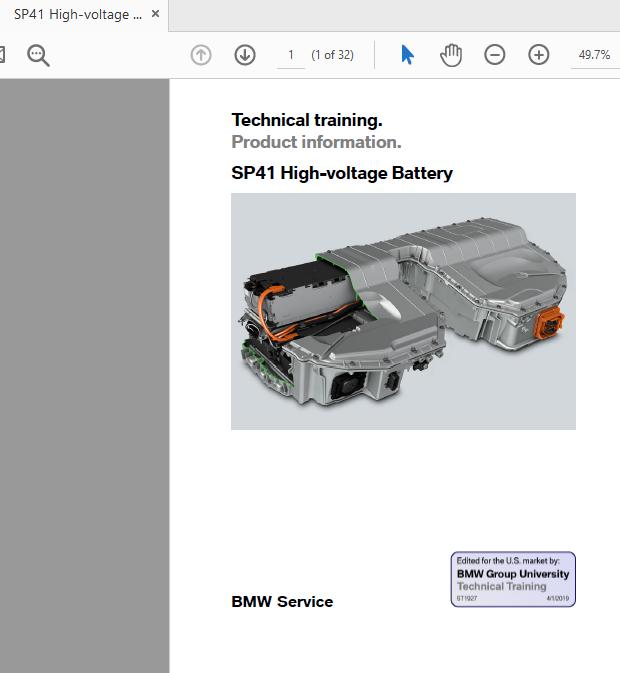Click the gray "Product information." subtitle
620x673 pixels.
pos(316,142)
